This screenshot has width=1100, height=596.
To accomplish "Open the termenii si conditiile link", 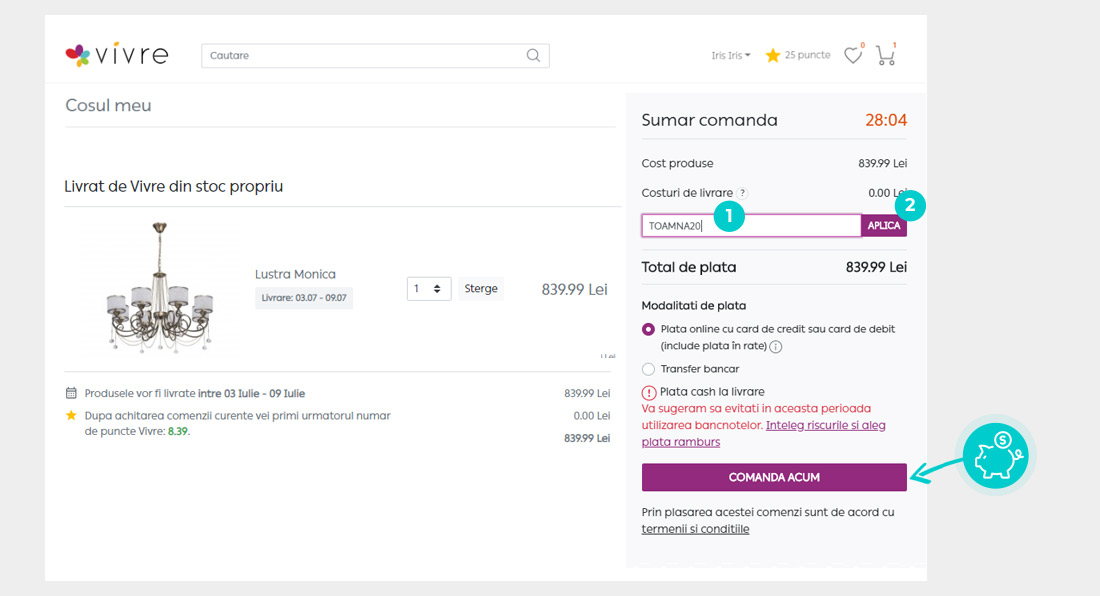I will tap(695, 529).
